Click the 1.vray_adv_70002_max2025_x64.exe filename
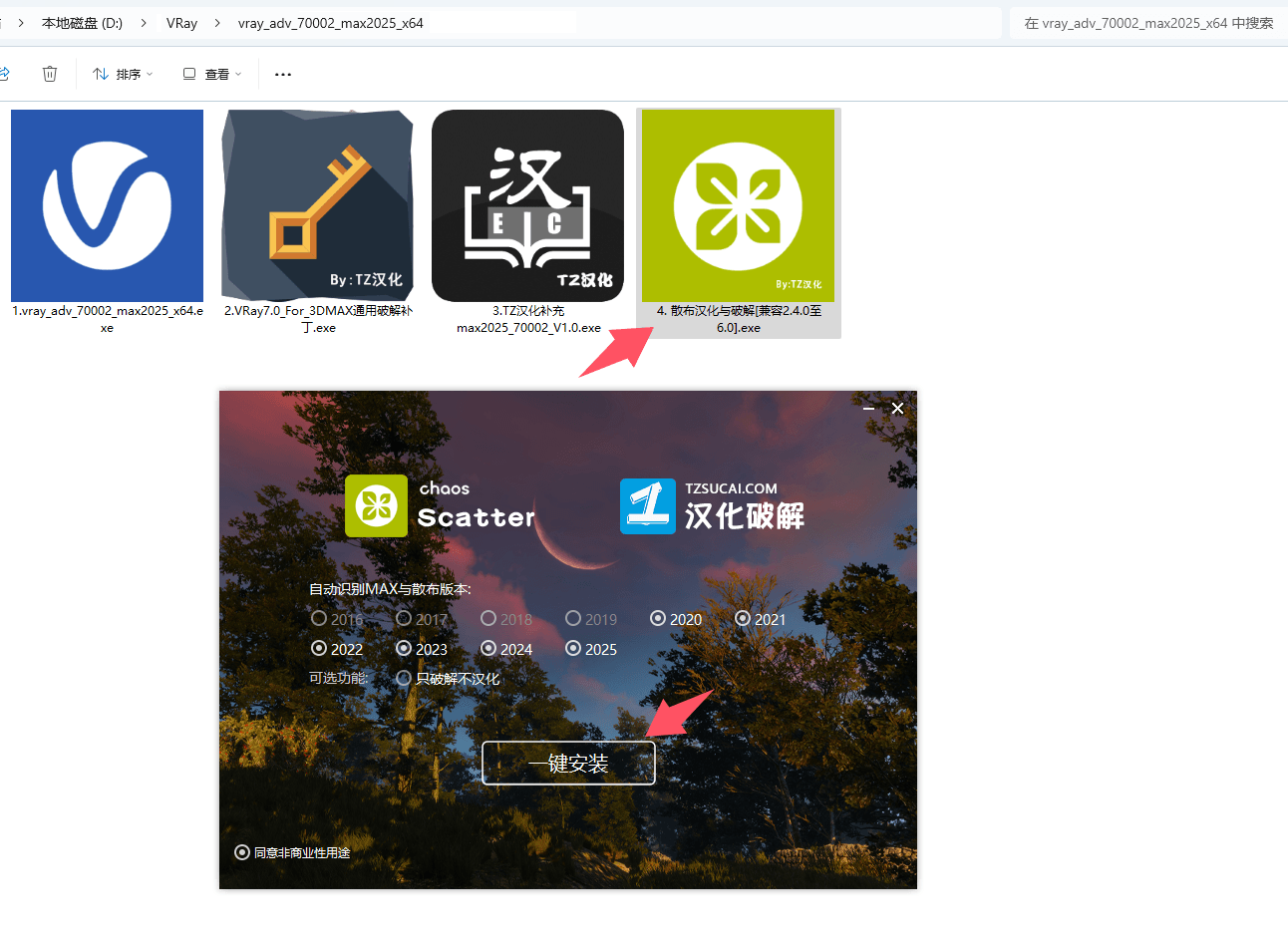1288x942 pixels. click(107, 319)
